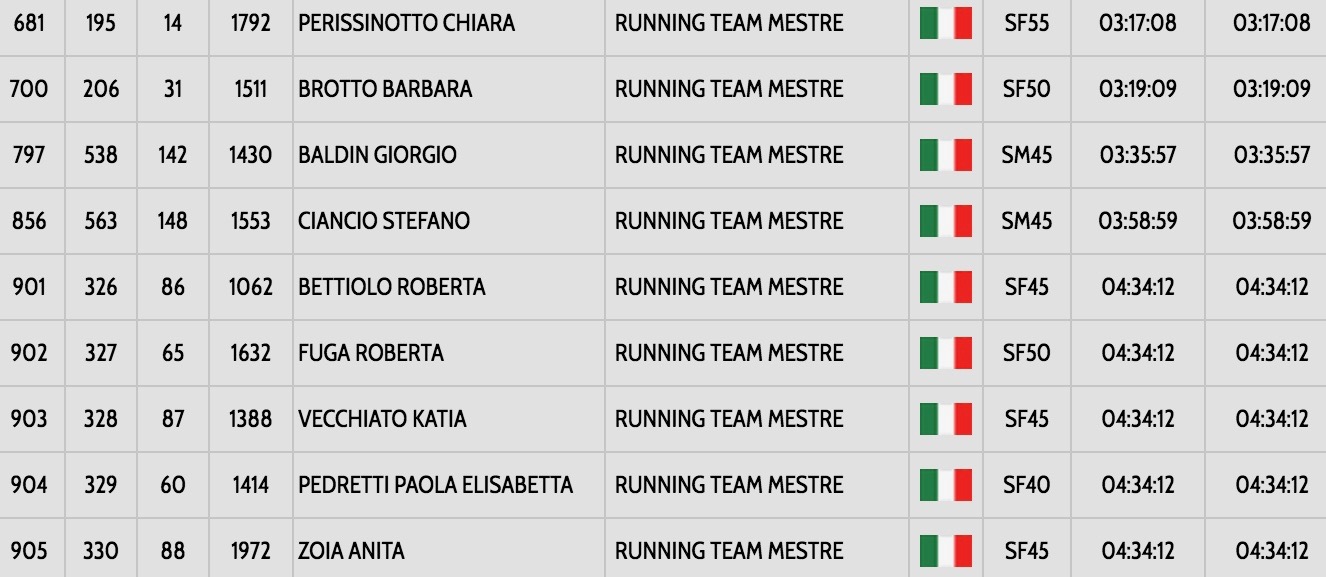The height and width of the screenshot is (577, 1326).
Task: Click the Italian flag beside Vecchiato Katia
Action: 945,419
